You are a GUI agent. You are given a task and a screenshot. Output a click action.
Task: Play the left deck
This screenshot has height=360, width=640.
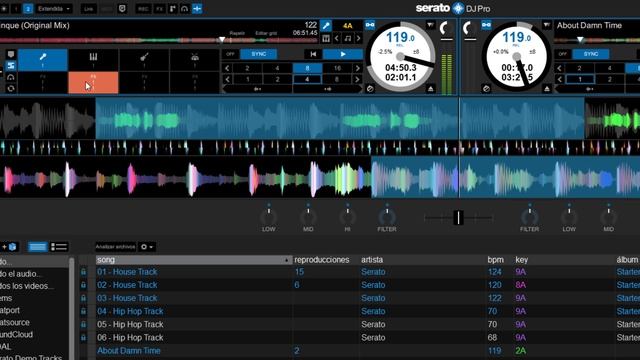343,54
